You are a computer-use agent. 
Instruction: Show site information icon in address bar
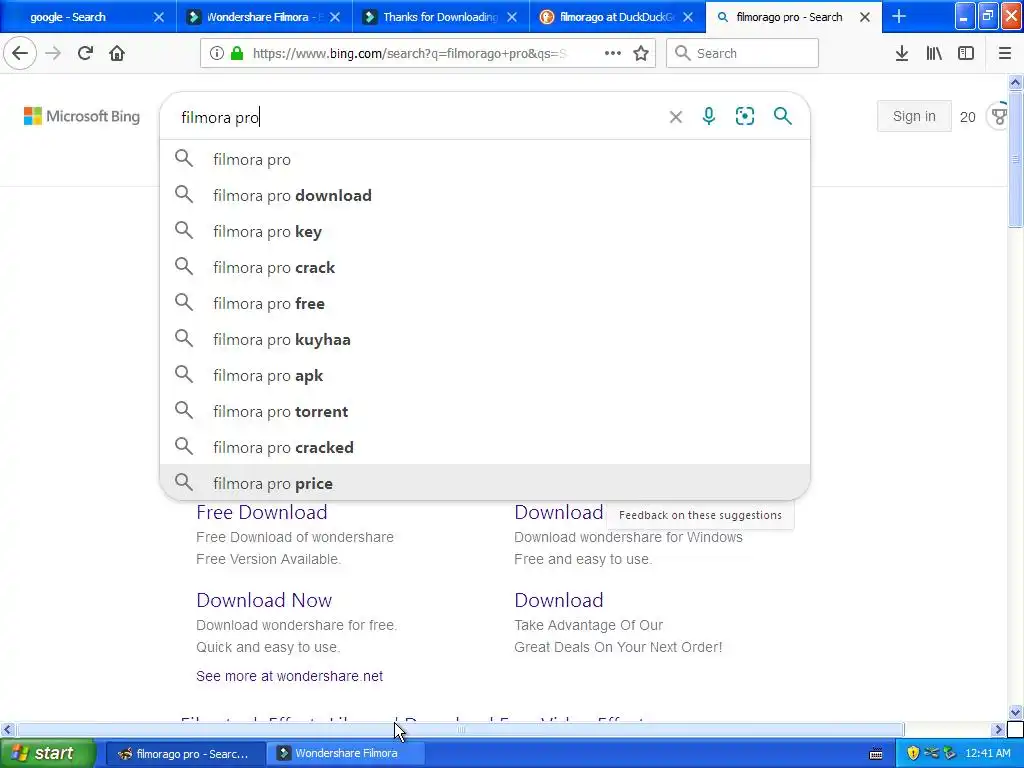tap(217, 54)
